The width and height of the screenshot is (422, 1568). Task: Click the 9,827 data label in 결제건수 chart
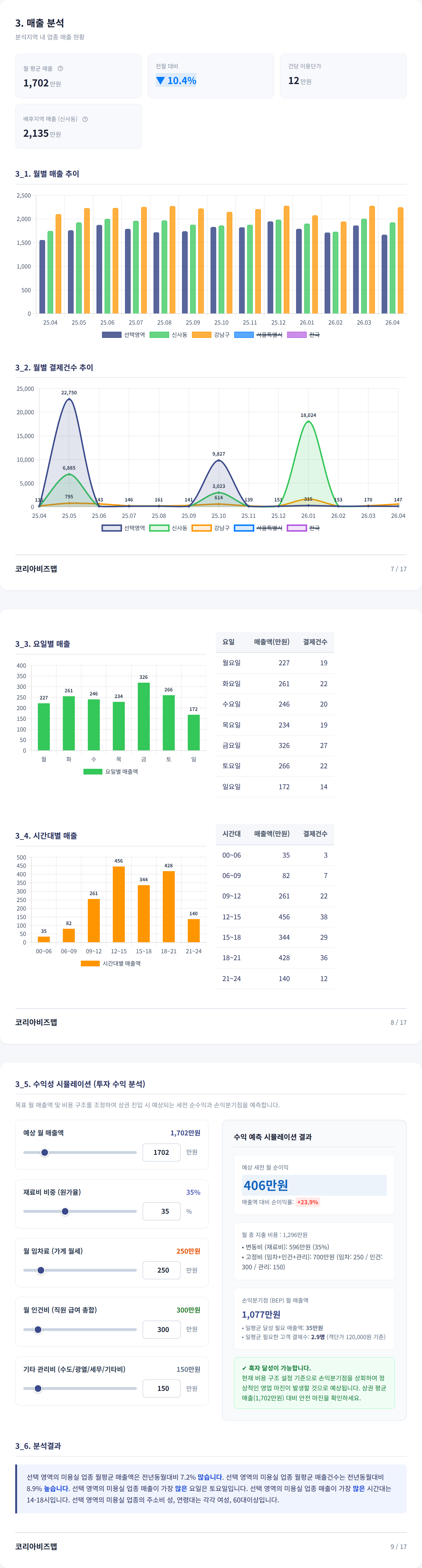pos(219,454)
